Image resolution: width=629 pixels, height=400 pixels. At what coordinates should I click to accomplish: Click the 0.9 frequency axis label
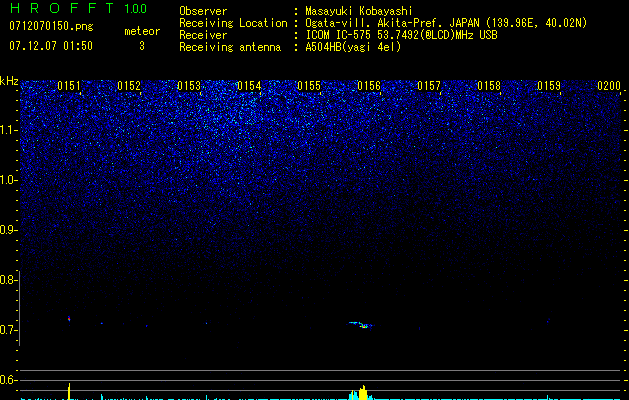(x=9, y=230)
